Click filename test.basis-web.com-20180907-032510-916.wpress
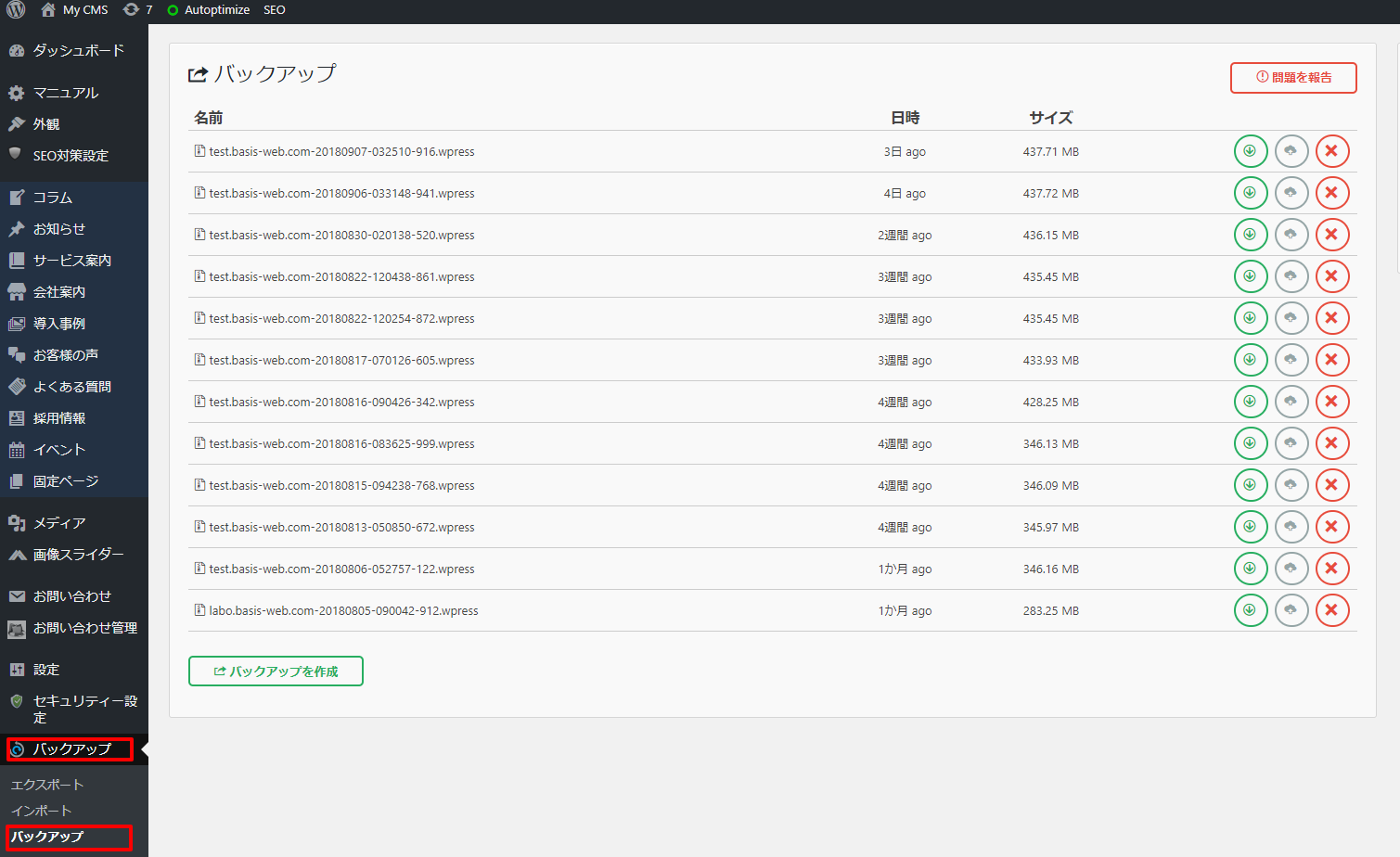1400x857 pixels. [341, 152]
